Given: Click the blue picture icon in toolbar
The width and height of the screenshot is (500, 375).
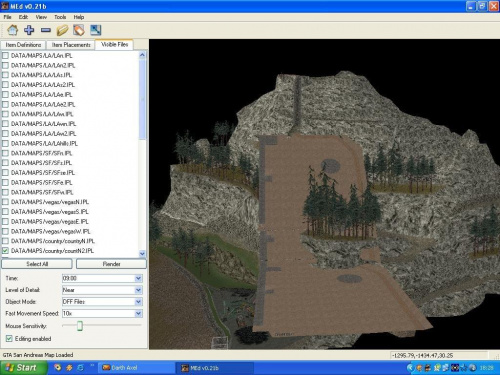Looking at the screenshot, I should coord(96,30).
